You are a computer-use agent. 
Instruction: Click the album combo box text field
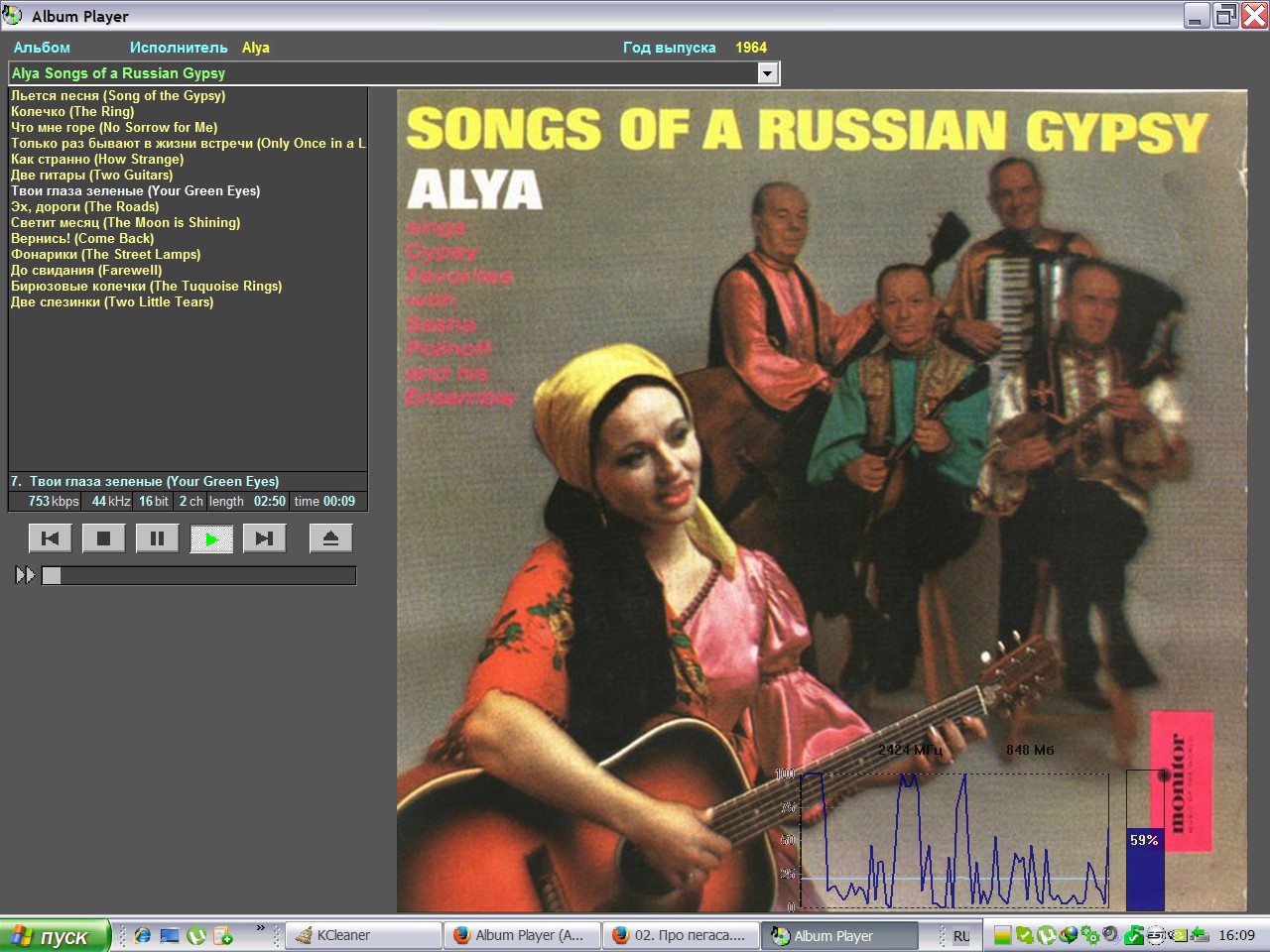click(383, 73)
